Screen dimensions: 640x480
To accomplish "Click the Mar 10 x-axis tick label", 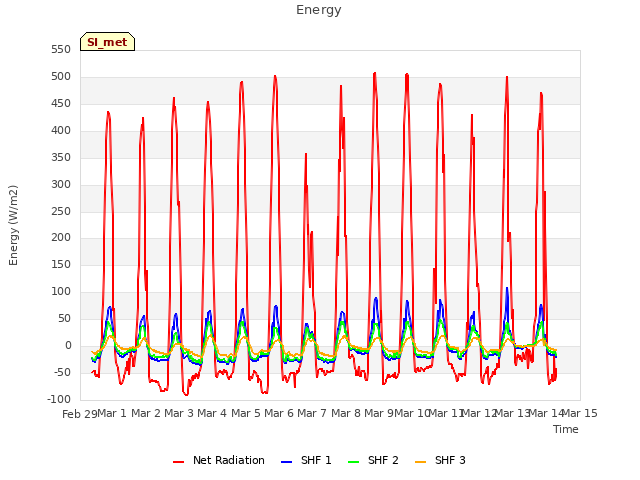I will pos(412,413).
